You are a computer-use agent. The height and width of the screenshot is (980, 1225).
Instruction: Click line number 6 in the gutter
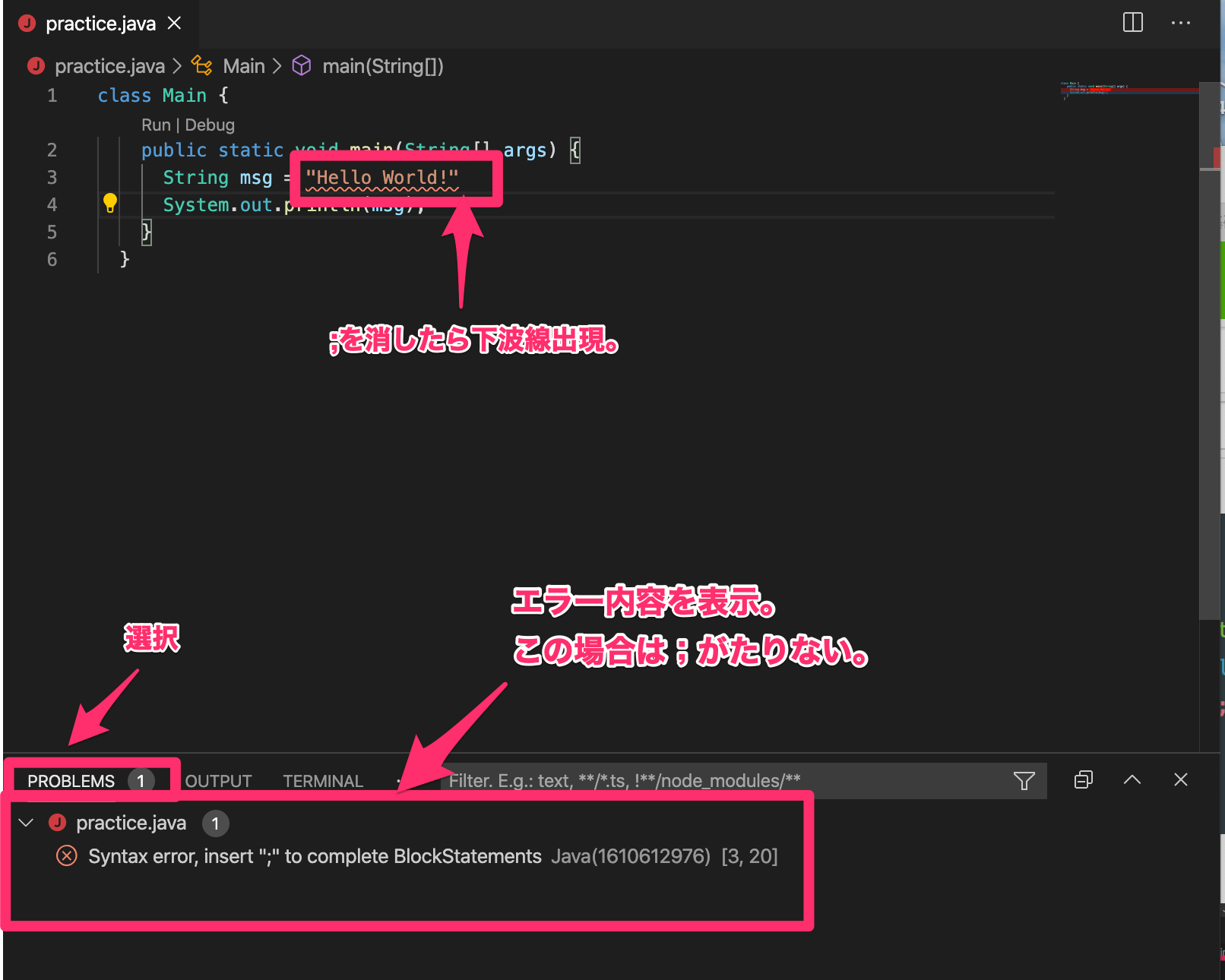coord(52,259)
